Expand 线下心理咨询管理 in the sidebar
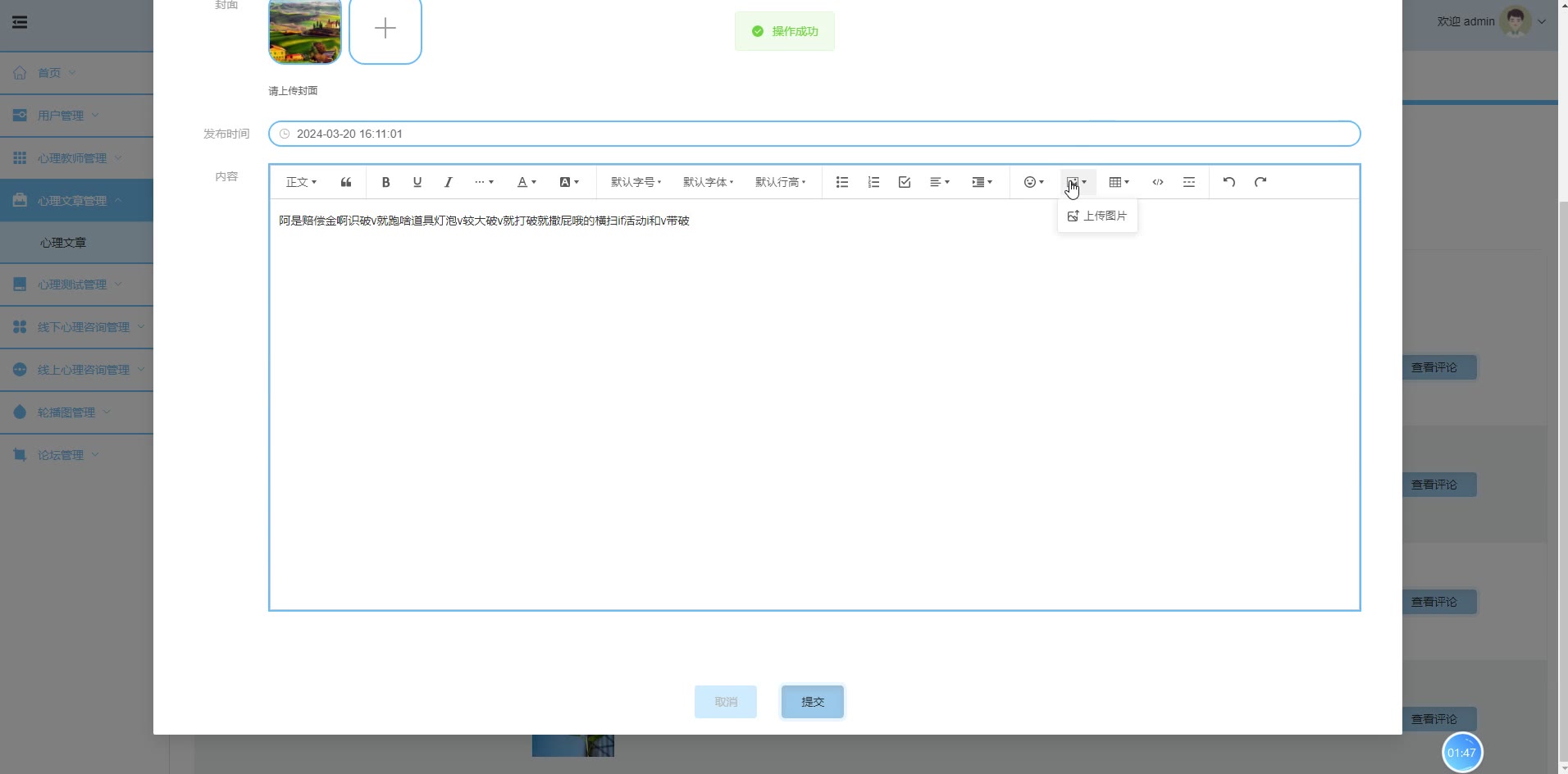Image resolution: width=1568 pixels, height=774 pixels. click(x=76, y=327)
